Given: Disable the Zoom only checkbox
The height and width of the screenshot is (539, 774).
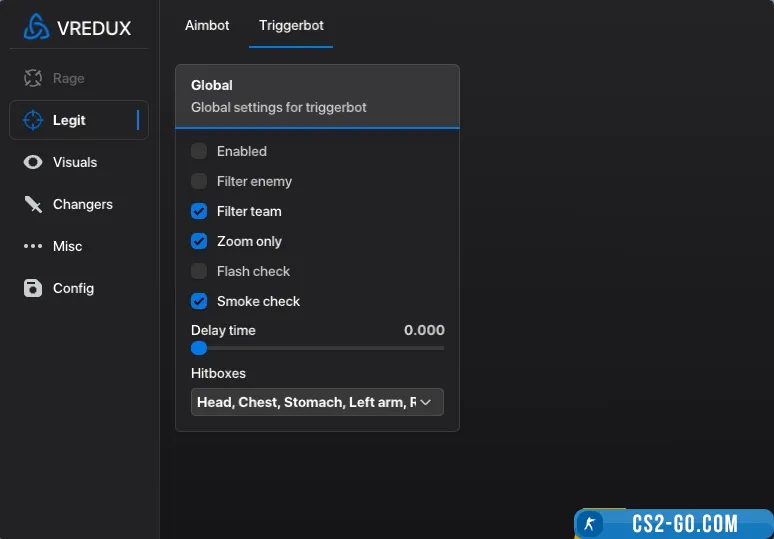Looking at the screenshot, I should tap(199, 241).
